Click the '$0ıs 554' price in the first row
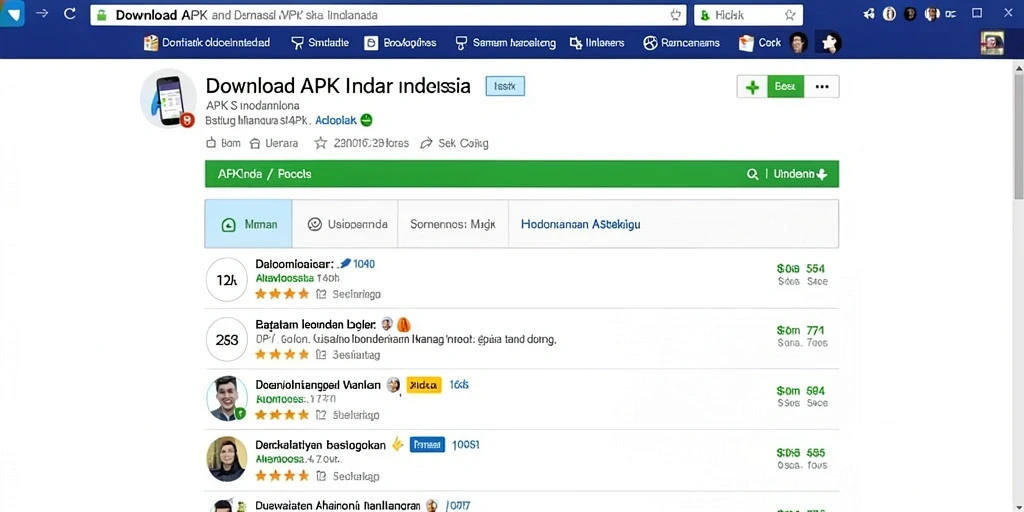 802,268
